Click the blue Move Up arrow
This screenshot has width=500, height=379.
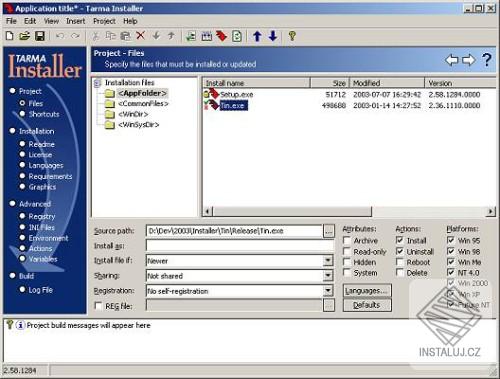[257, 36]
